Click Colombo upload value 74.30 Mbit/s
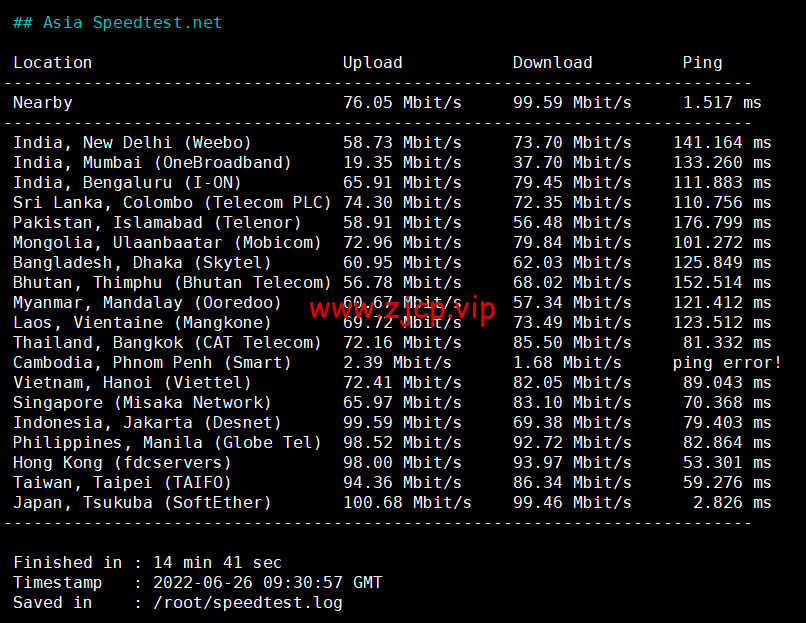 coord(402,203)
